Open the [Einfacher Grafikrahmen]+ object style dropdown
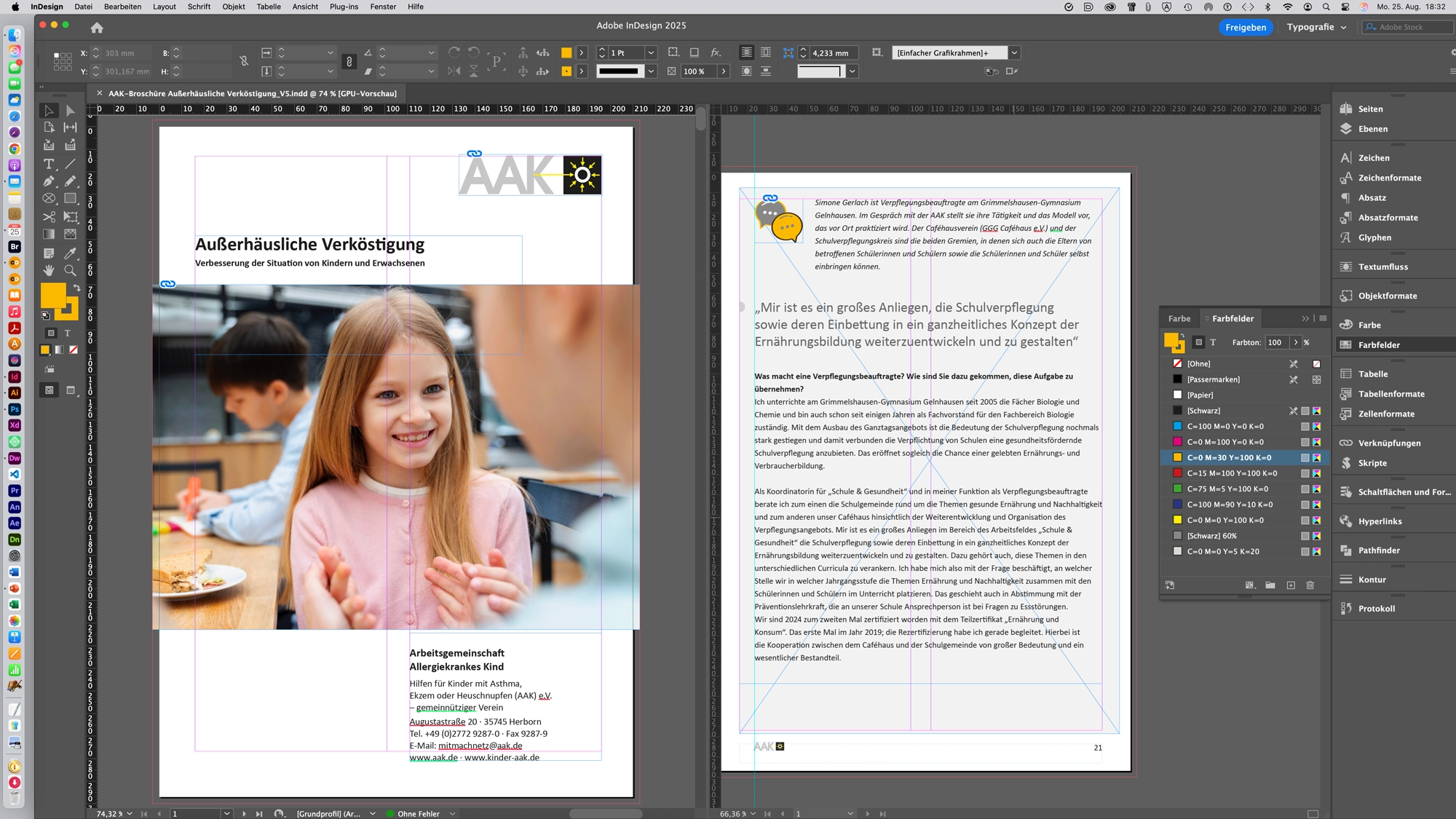 (1013, 52)
